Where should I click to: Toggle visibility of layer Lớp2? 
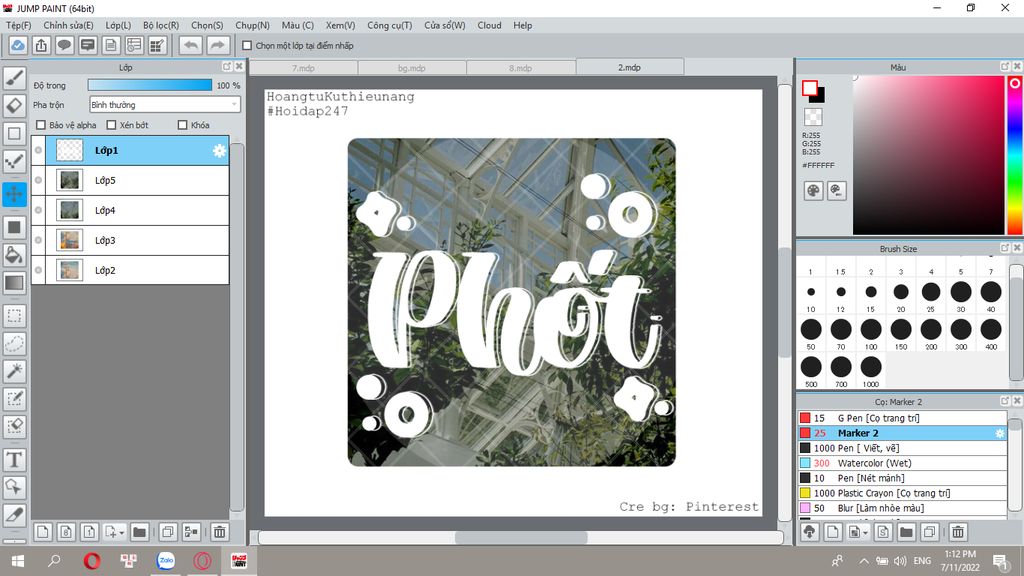39,270
